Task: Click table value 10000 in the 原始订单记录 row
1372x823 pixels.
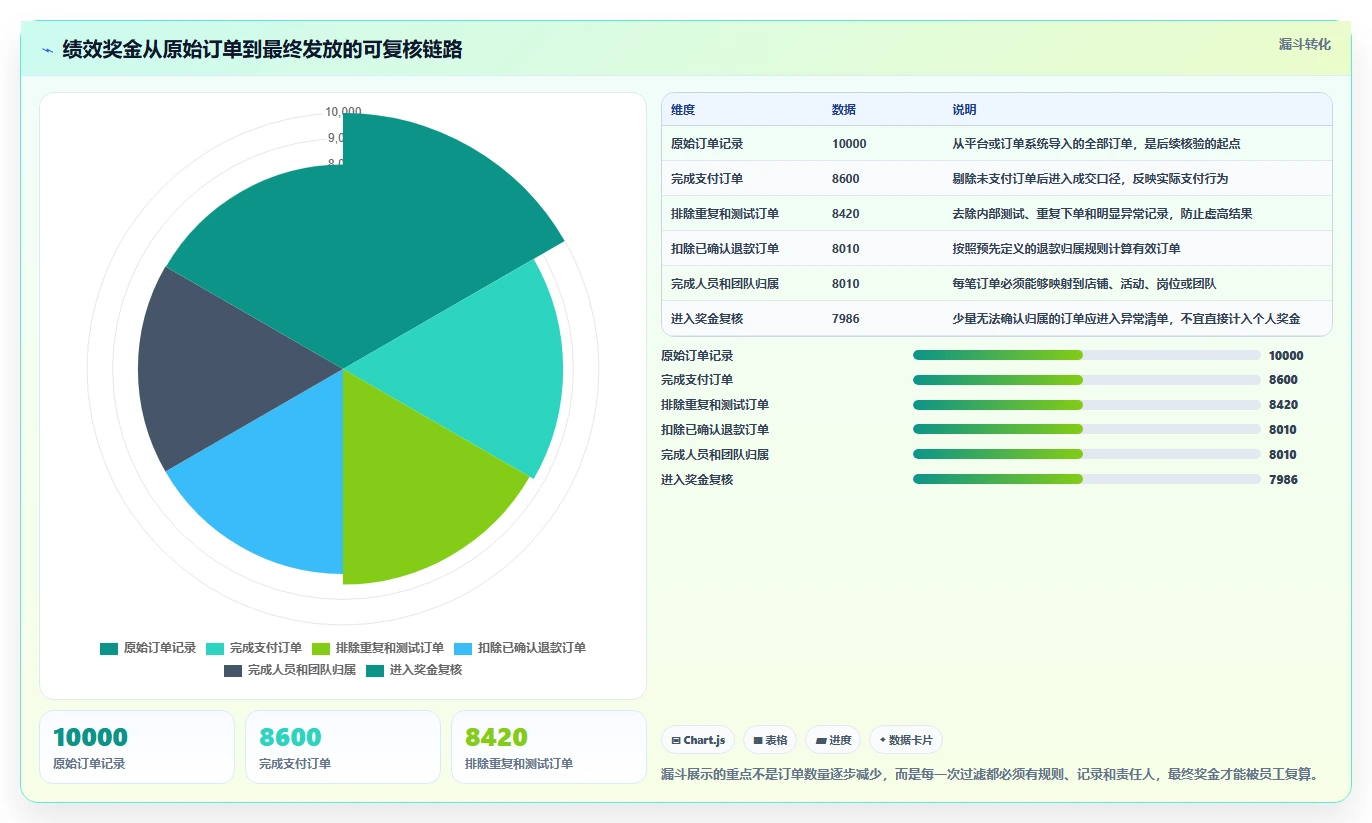Action: (849, 144)
